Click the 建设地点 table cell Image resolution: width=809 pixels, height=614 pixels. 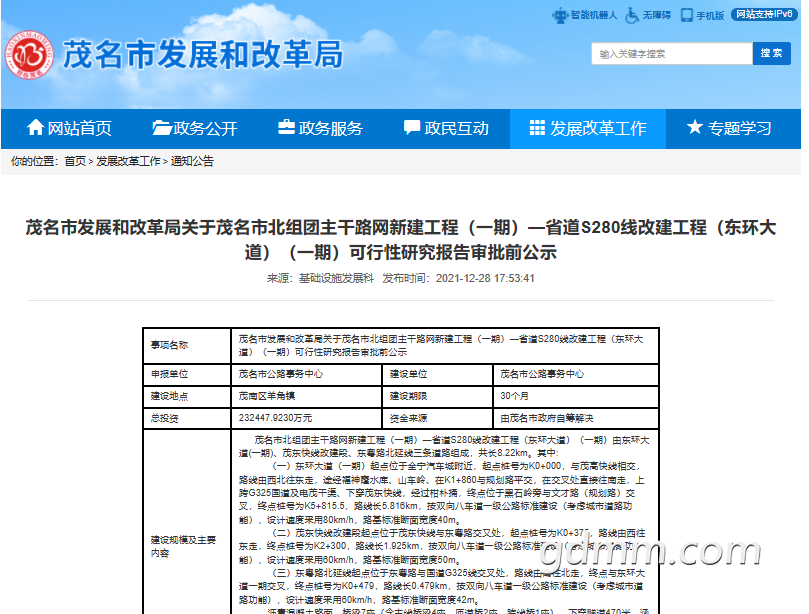[x=187, y=396]
